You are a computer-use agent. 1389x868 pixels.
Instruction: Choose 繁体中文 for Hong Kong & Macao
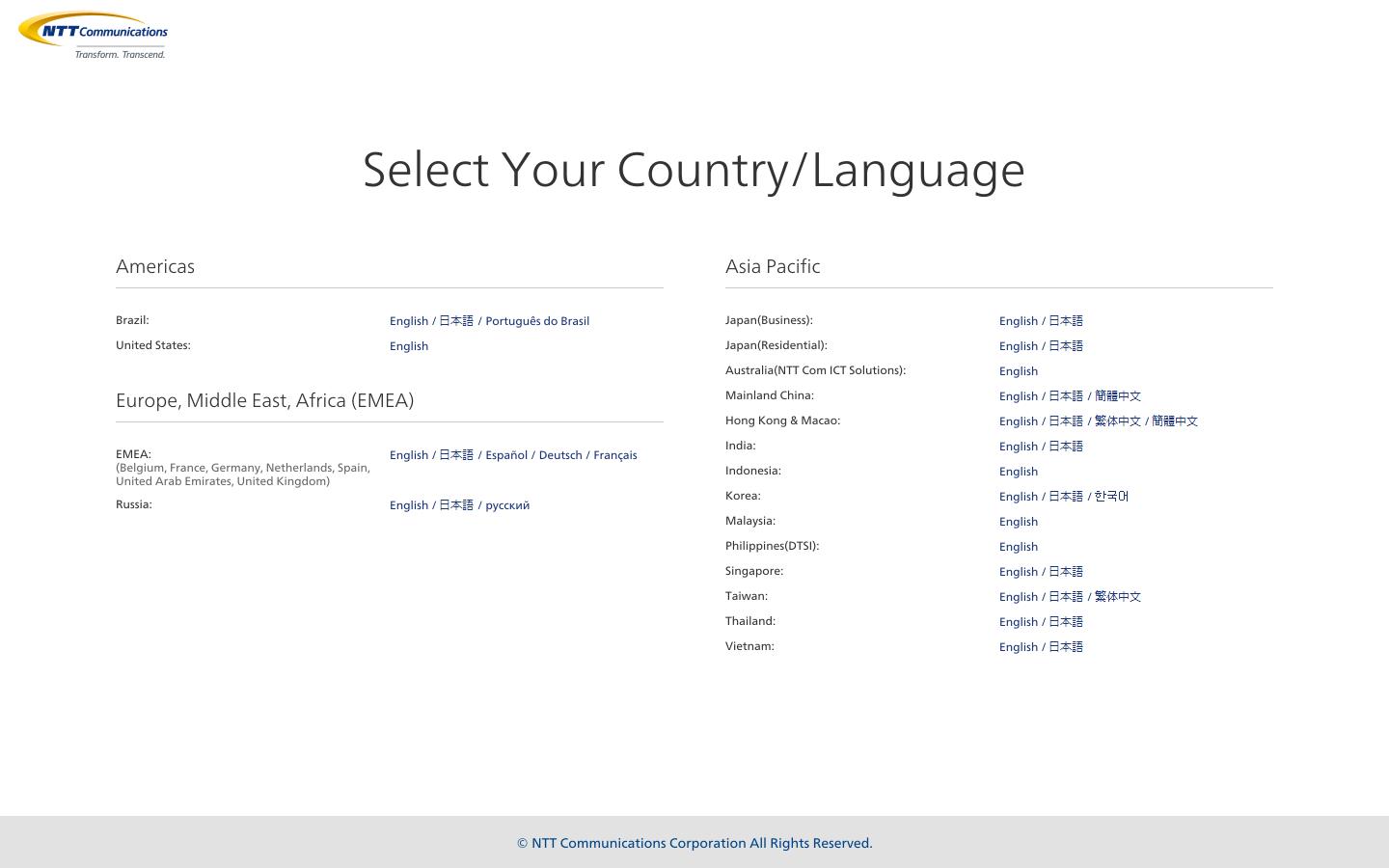pyautogui.click(x=1118, y=420)
